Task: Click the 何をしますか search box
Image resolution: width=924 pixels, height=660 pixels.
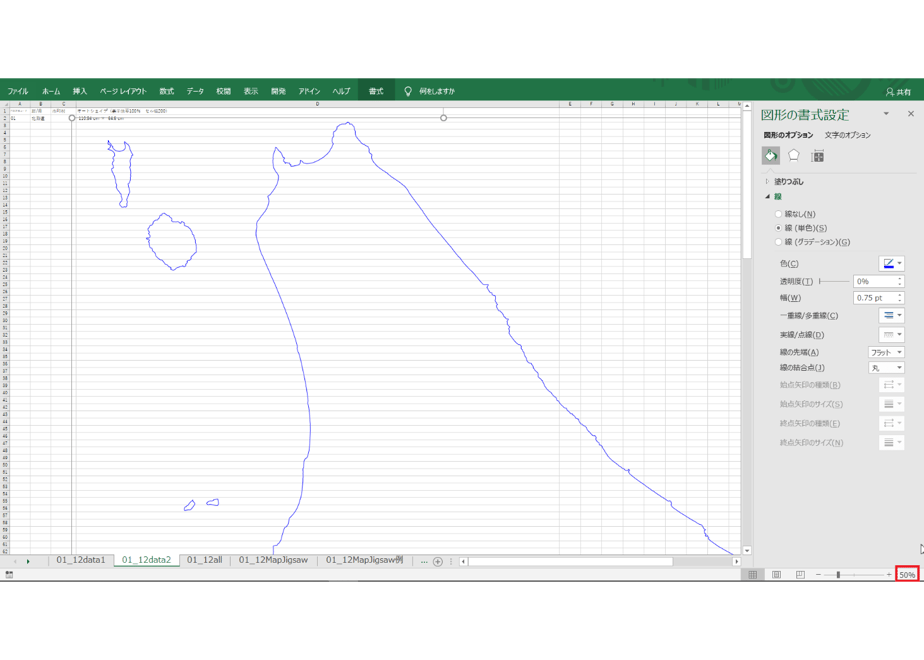Action: (437, 91)
